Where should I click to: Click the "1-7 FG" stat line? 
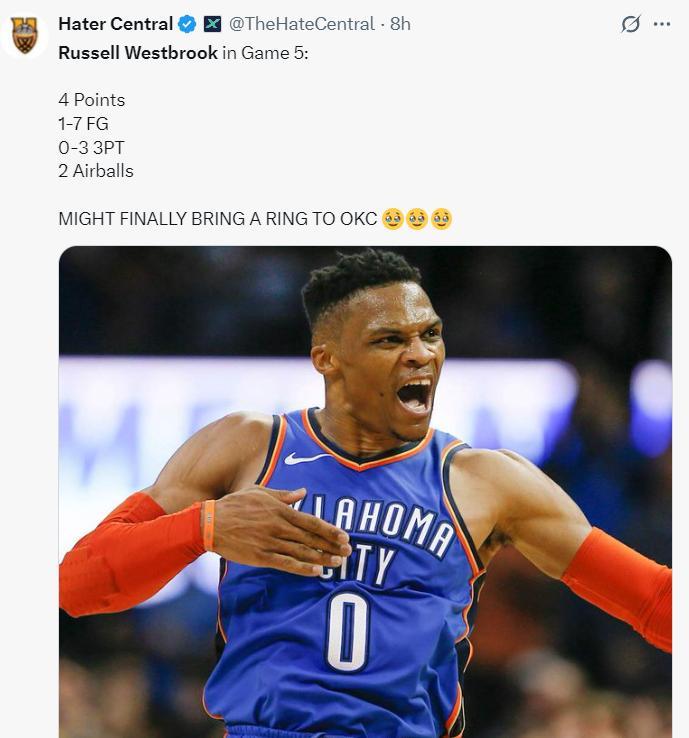pyautogui.click(x=83, y=124)
